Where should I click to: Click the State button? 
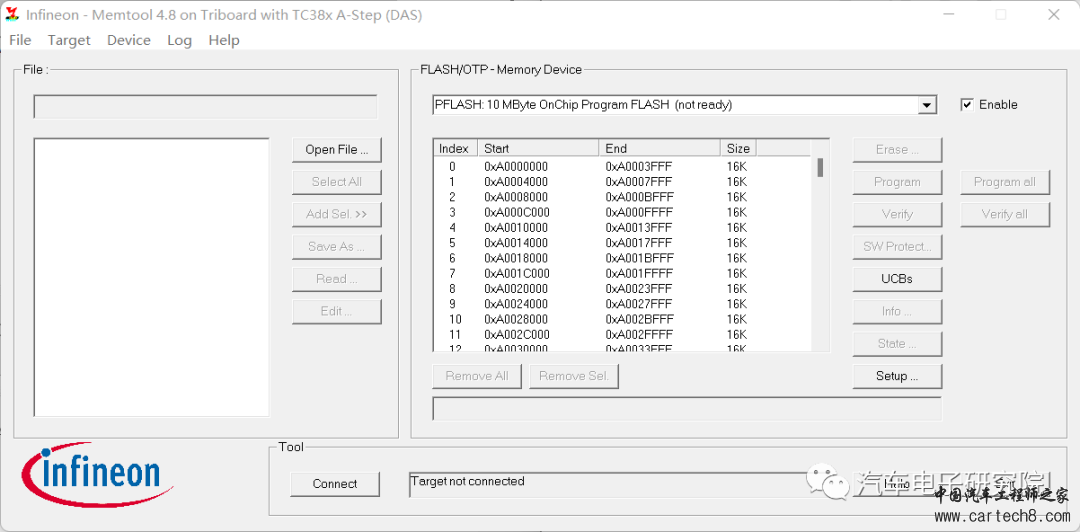point(897,344)
